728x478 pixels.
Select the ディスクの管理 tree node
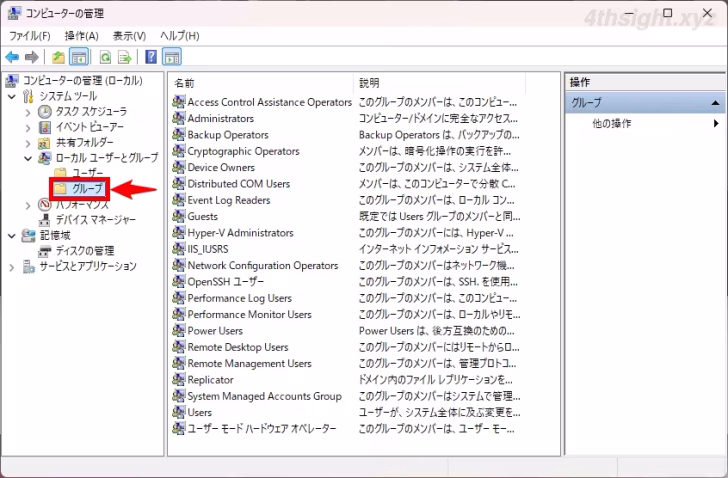click(x=85, y=251)
